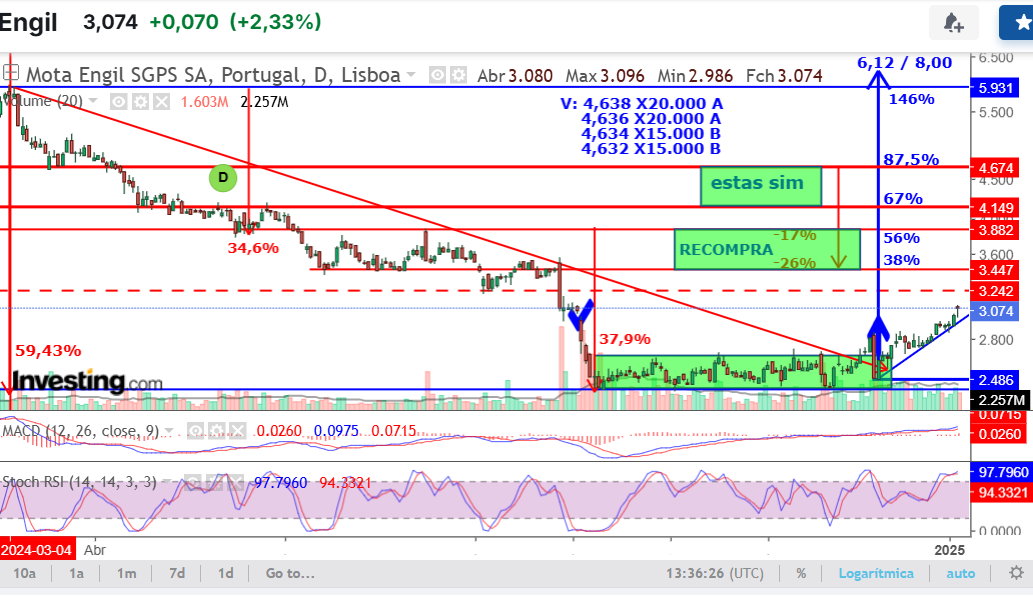Click the 2025 time axis label
Viewport: 1033px width, 596px height.
tap(949, 550)
